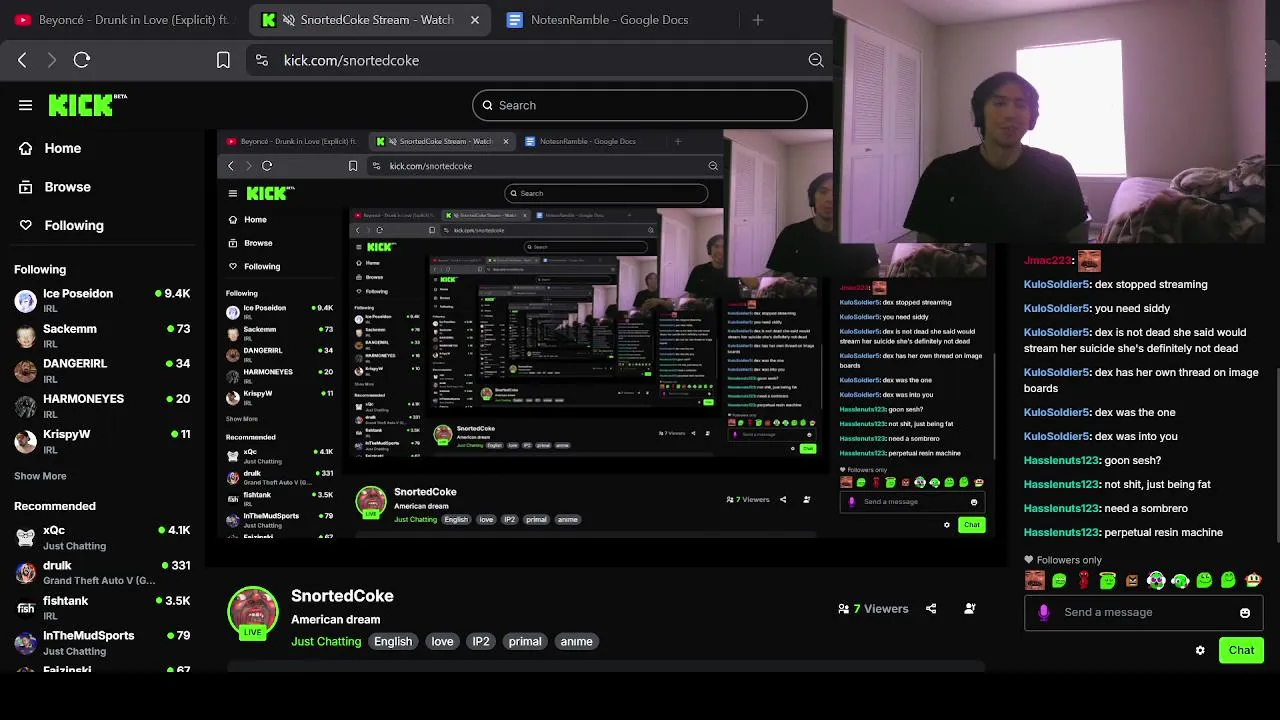This screenshot has width=1280, height=720.
Task: Click the Jmac223 emote in chat
Action: [x=1089, y=261]
